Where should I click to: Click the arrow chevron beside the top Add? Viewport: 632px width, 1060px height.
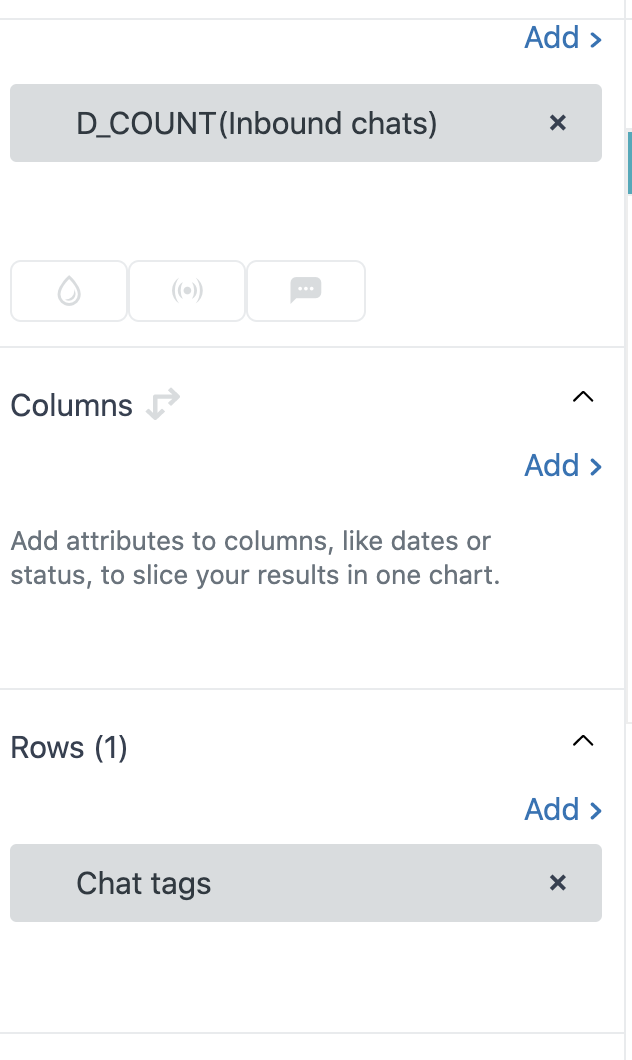click(596, 39)
